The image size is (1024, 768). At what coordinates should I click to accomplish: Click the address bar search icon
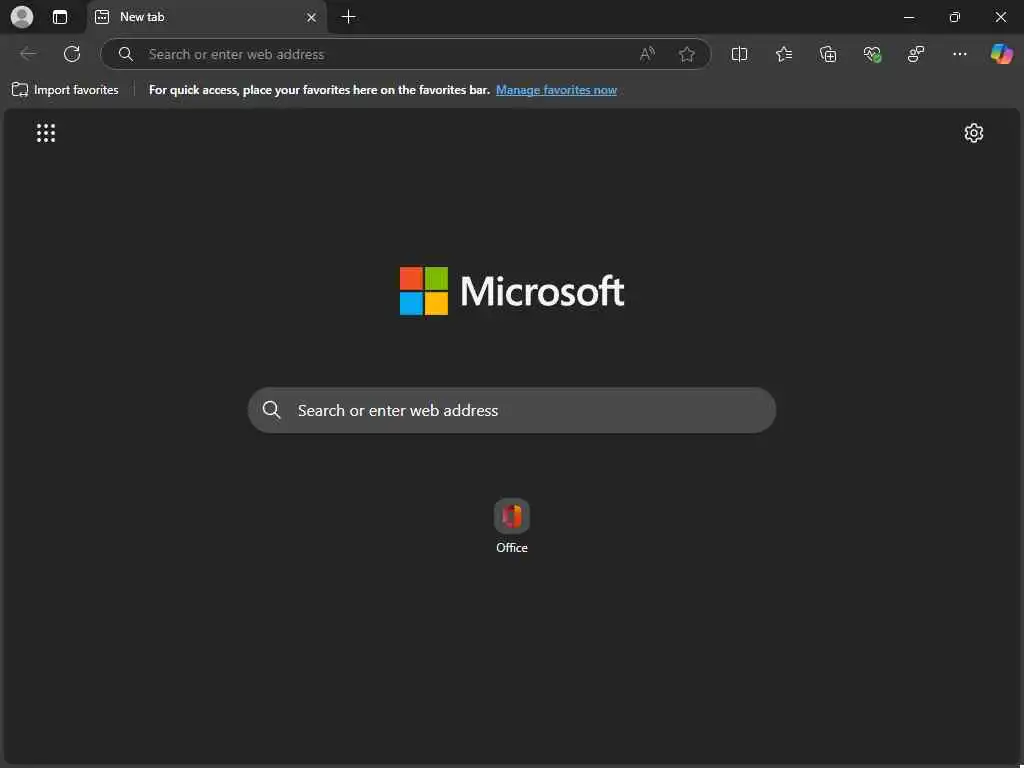point(126,54)
